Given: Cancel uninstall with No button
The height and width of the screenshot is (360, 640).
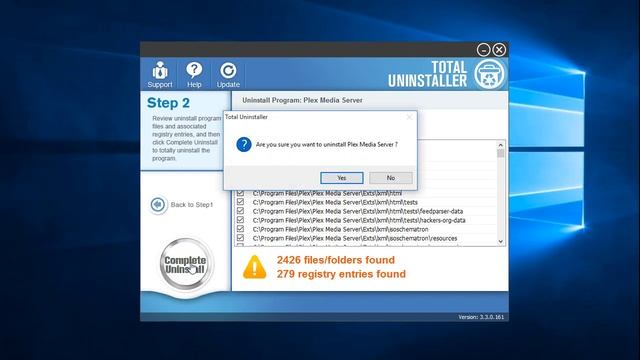Looking at the screenshot, I should click(391, 178).
